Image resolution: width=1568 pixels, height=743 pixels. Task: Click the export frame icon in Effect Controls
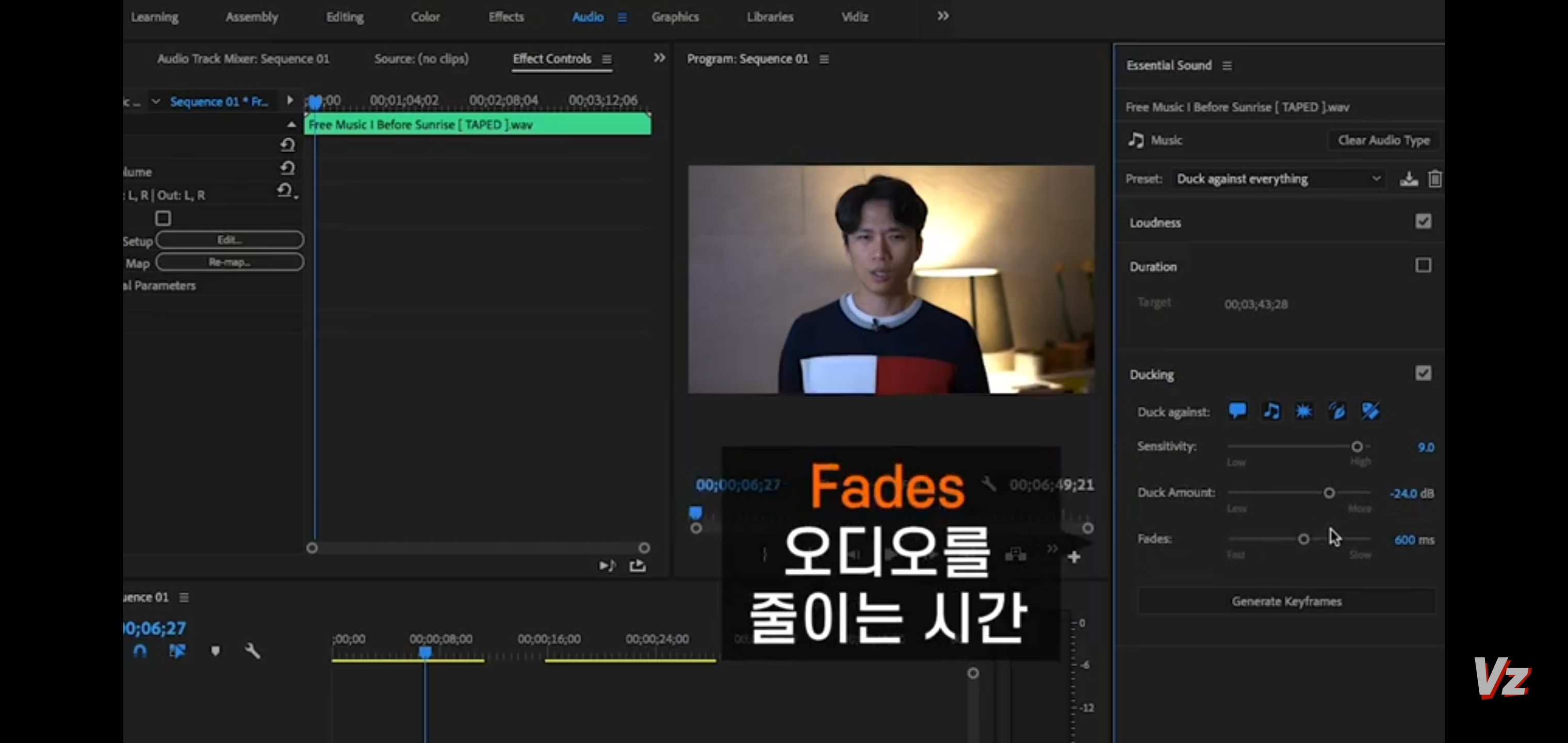pyautogui.click(x=638, y=566)
